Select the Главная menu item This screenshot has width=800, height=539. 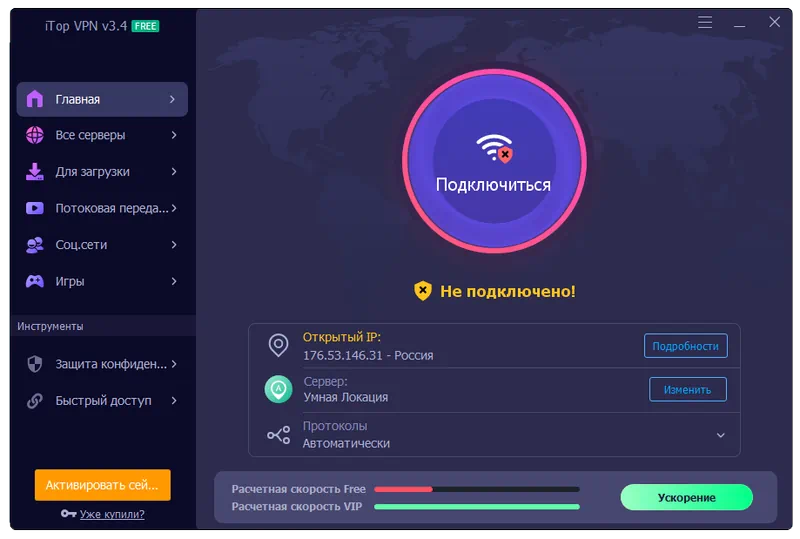click(102, 99)
